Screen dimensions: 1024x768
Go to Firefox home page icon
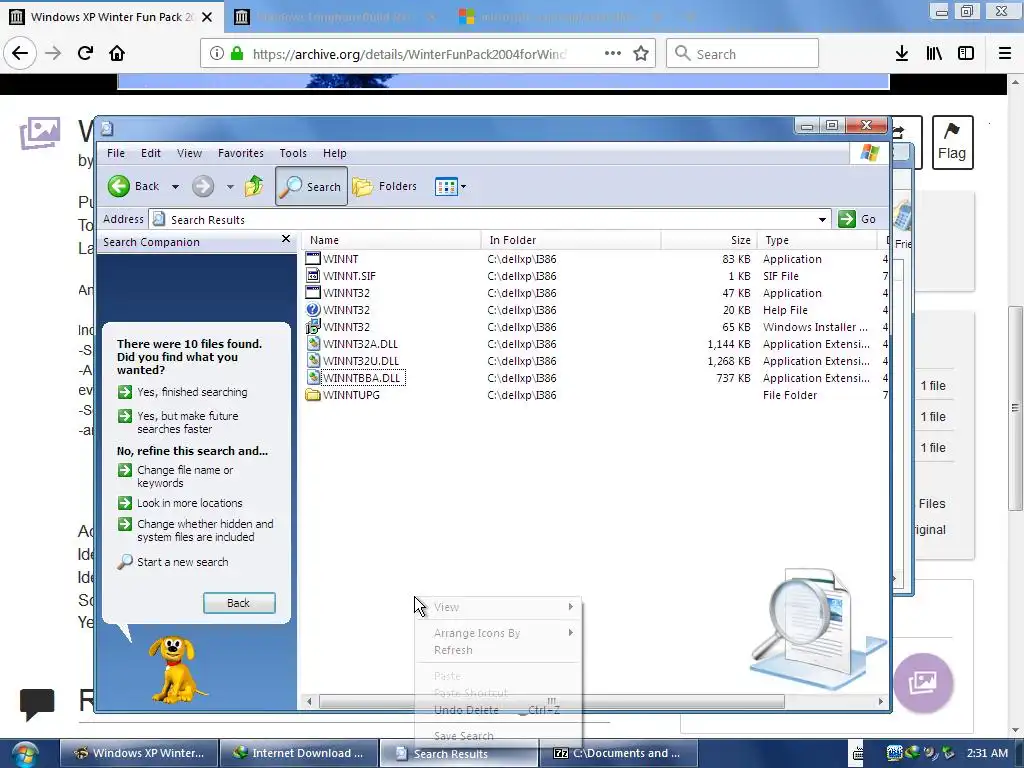coord(117,53)
